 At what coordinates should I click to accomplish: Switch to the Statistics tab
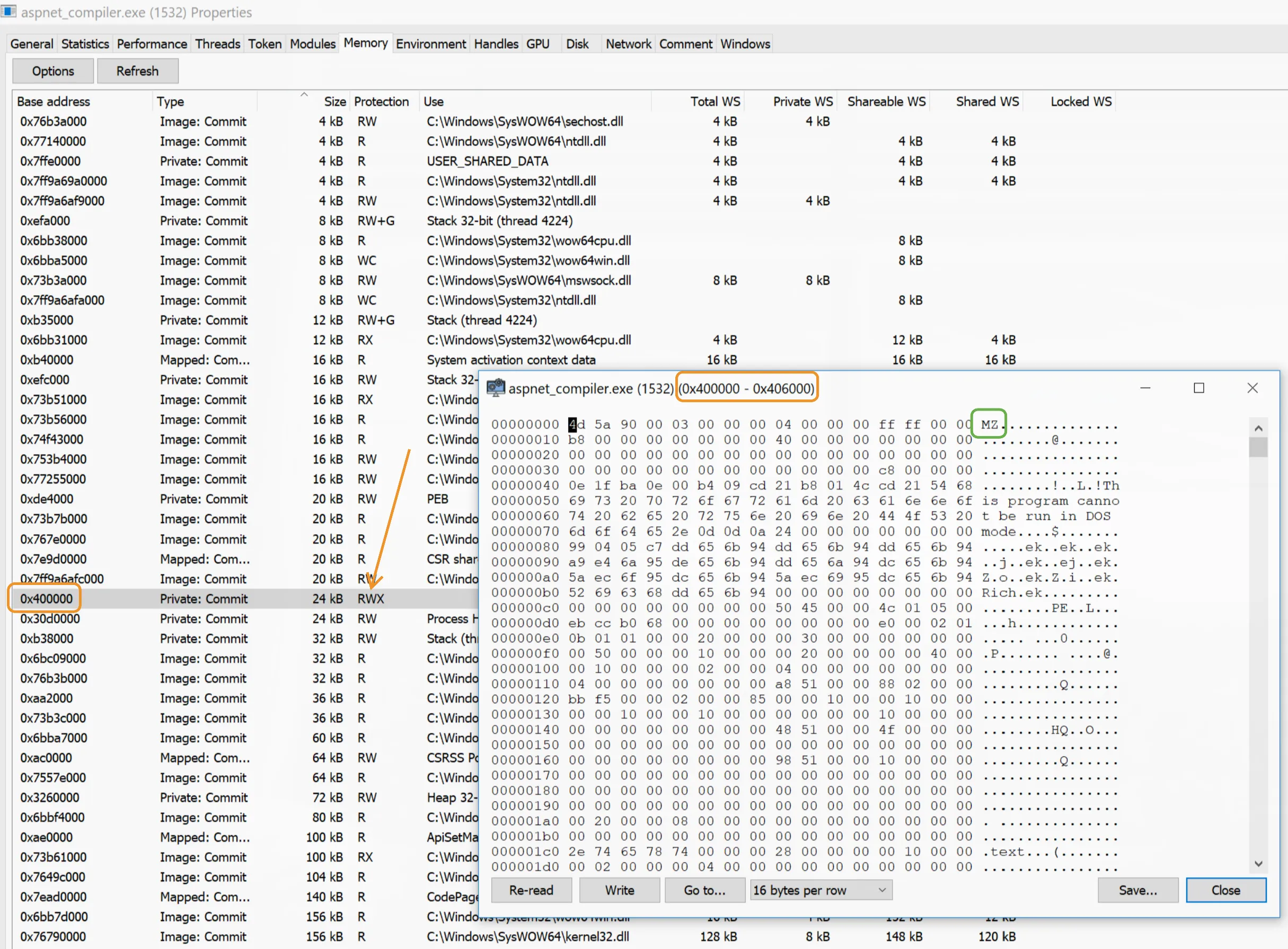pyautogui.click(x=85, y=43)
